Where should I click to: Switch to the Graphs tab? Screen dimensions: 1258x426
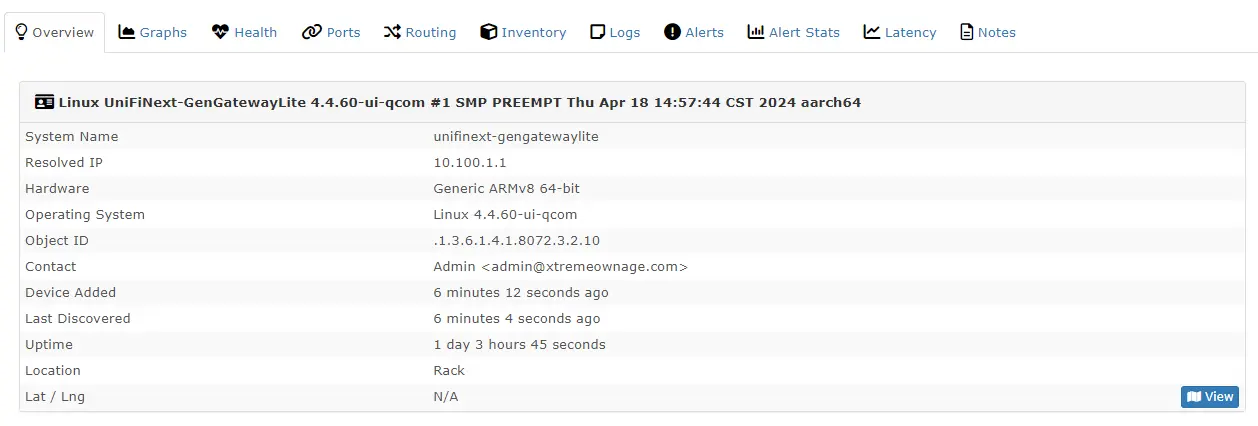163,32
